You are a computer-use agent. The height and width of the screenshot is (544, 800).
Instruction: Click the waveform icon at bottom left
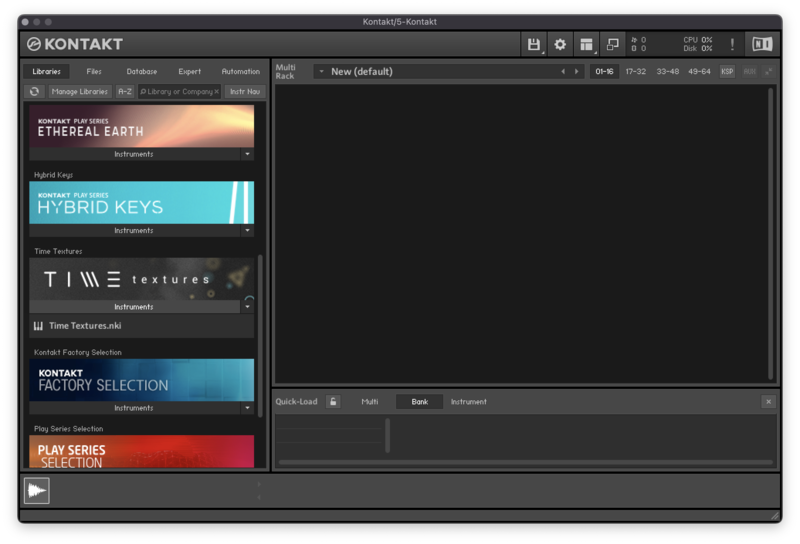(37, 490)
